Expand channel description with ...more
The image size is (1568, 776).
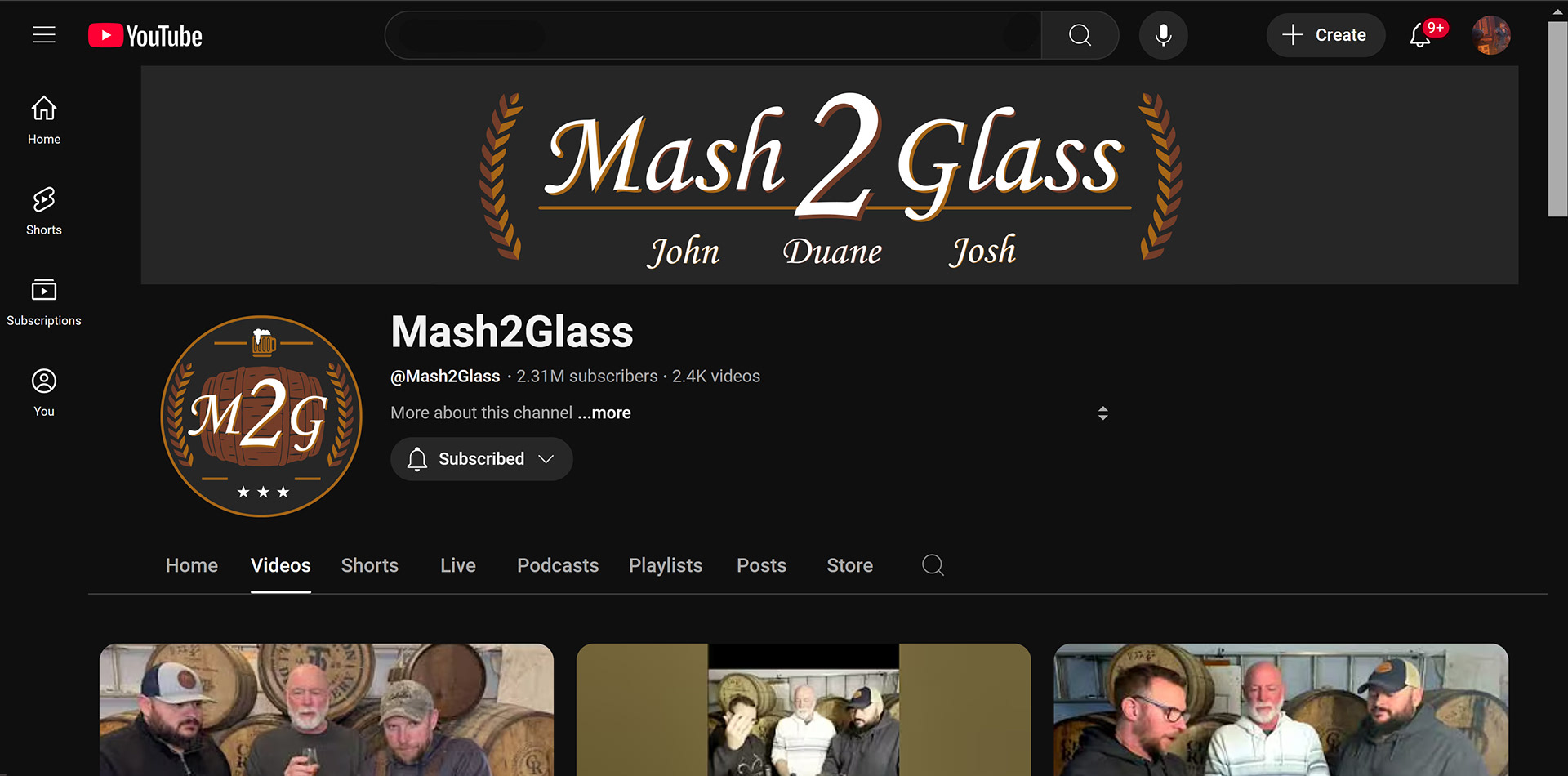(604, 413)
